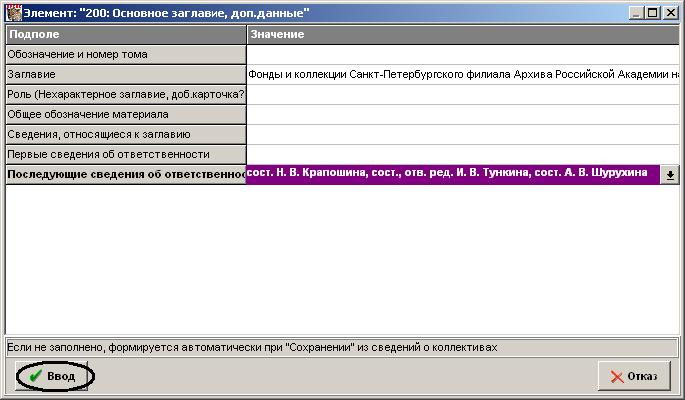Screen dimensions: 685x400
Task: Click hint text Если не заполнено, формируется автоматически
Action: 252,348
